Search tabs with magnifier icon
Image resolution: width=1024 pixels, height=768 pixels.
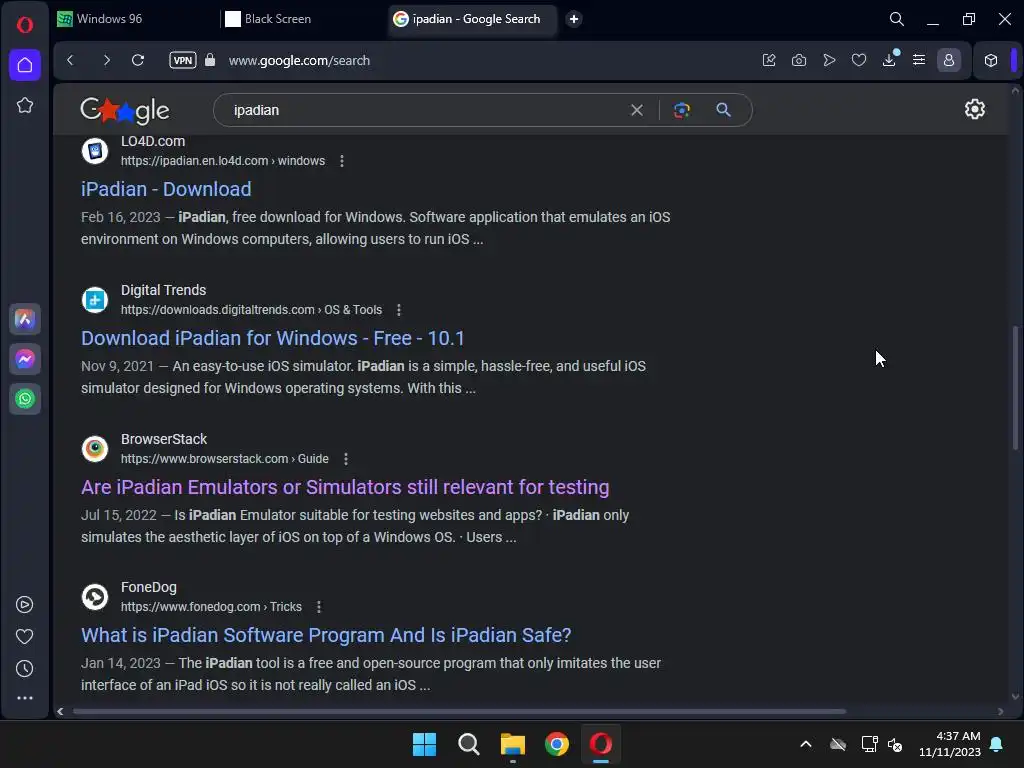point(897,19)
